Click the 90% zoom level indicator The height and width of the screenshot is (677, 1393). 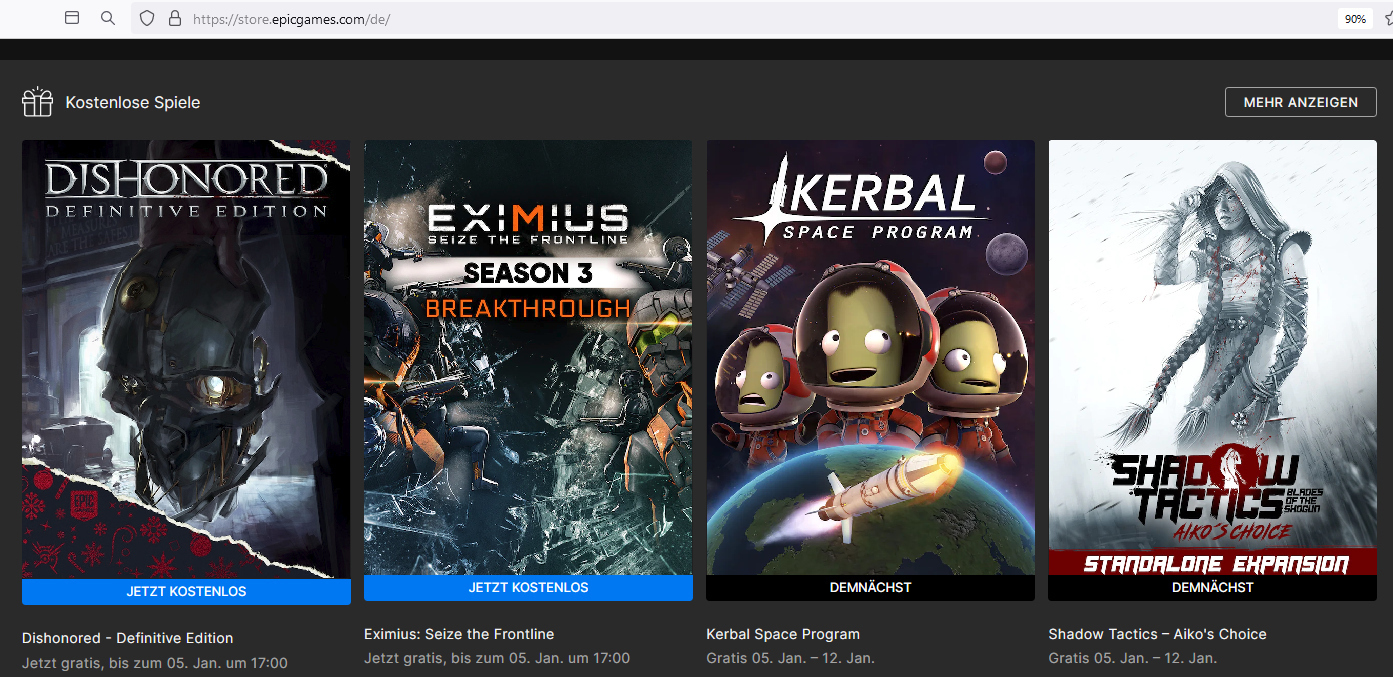coord(1355,19)
